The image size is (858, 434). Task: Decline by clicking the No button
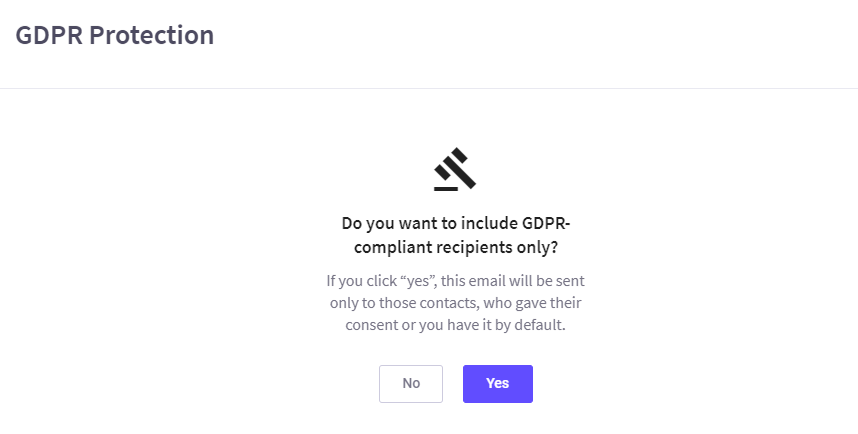[x=411, y=384]
